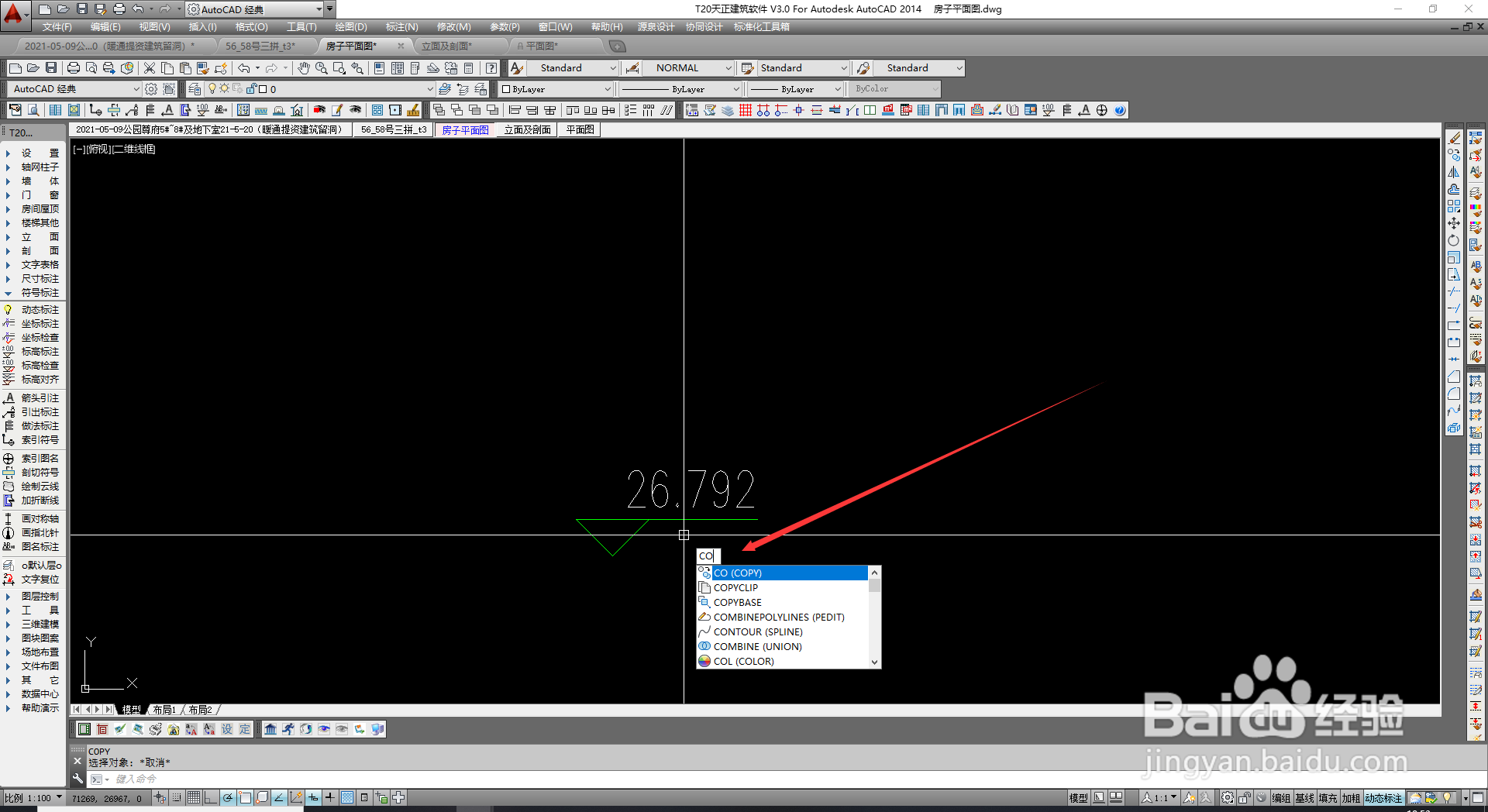1488x812 pixels.
Task: Click the Save icon in toolbar
Action: tap(51, 68)
